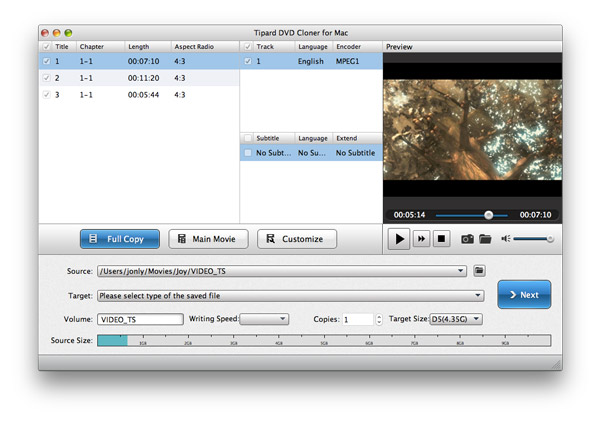This screenshot has width=600, height=422.
Task: Select the Full Copy mode
Action: (x=120, y=239)
